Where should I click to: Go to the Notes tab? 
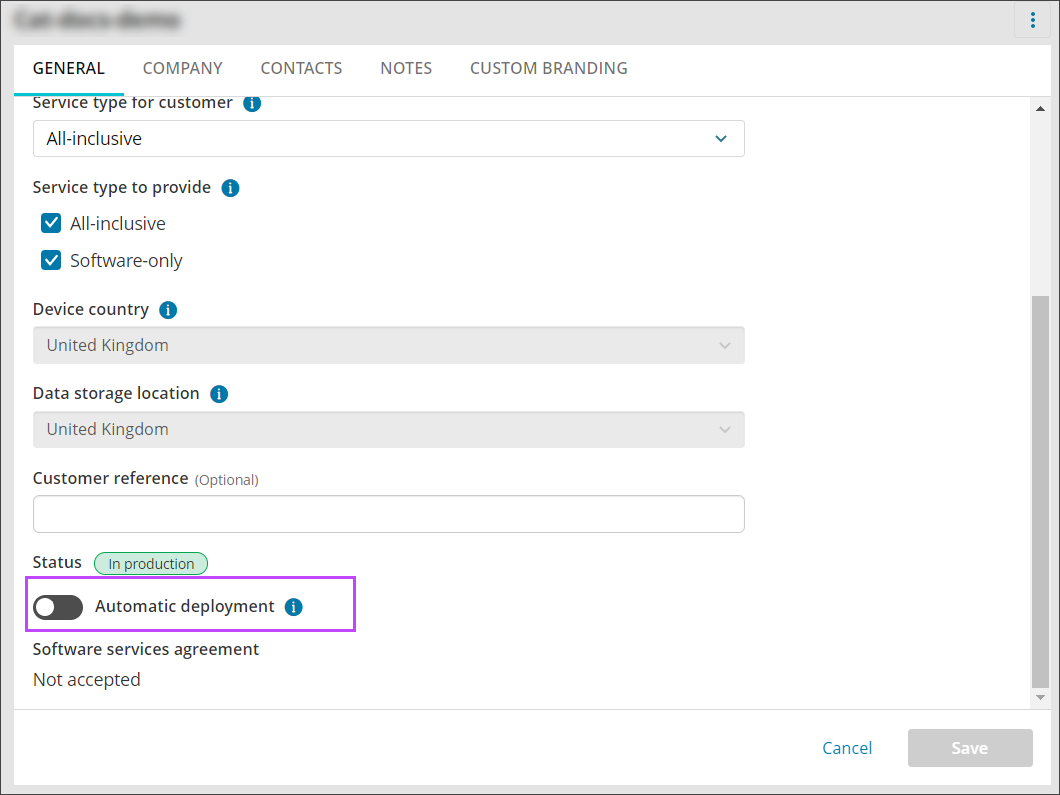(406, 68)
